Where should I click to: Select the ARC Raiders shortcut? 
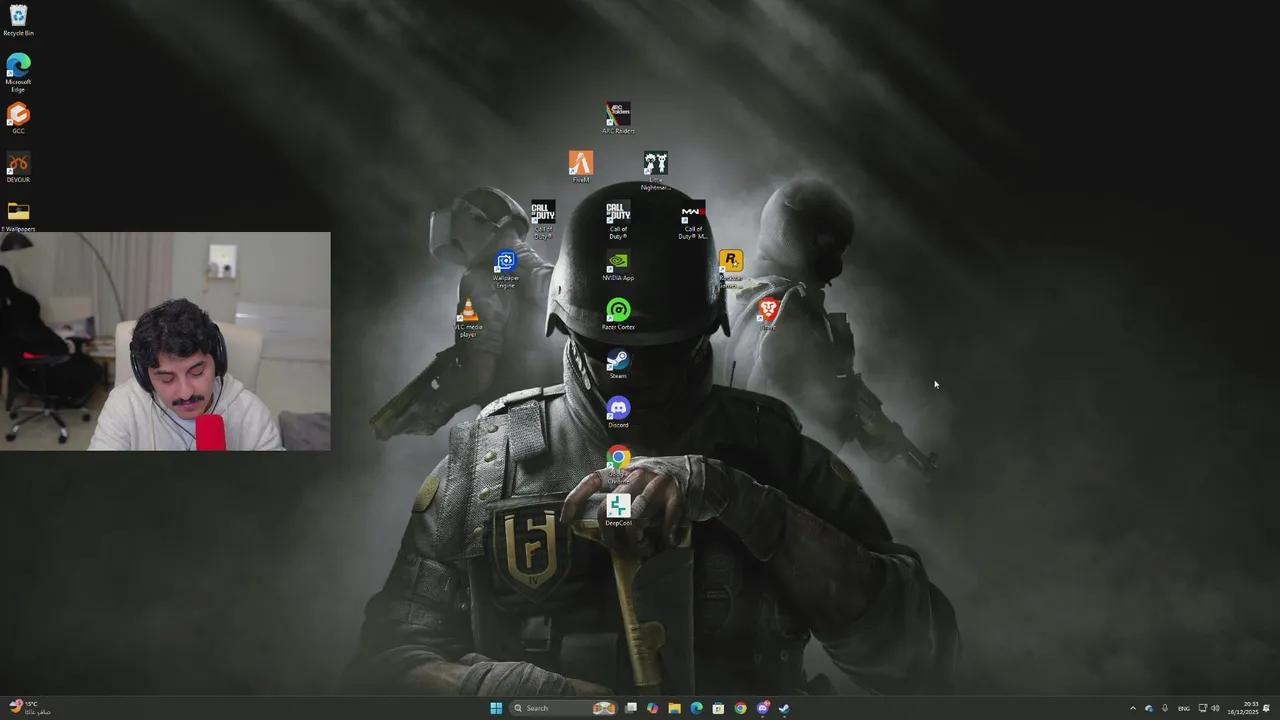(x=618, y=118)
